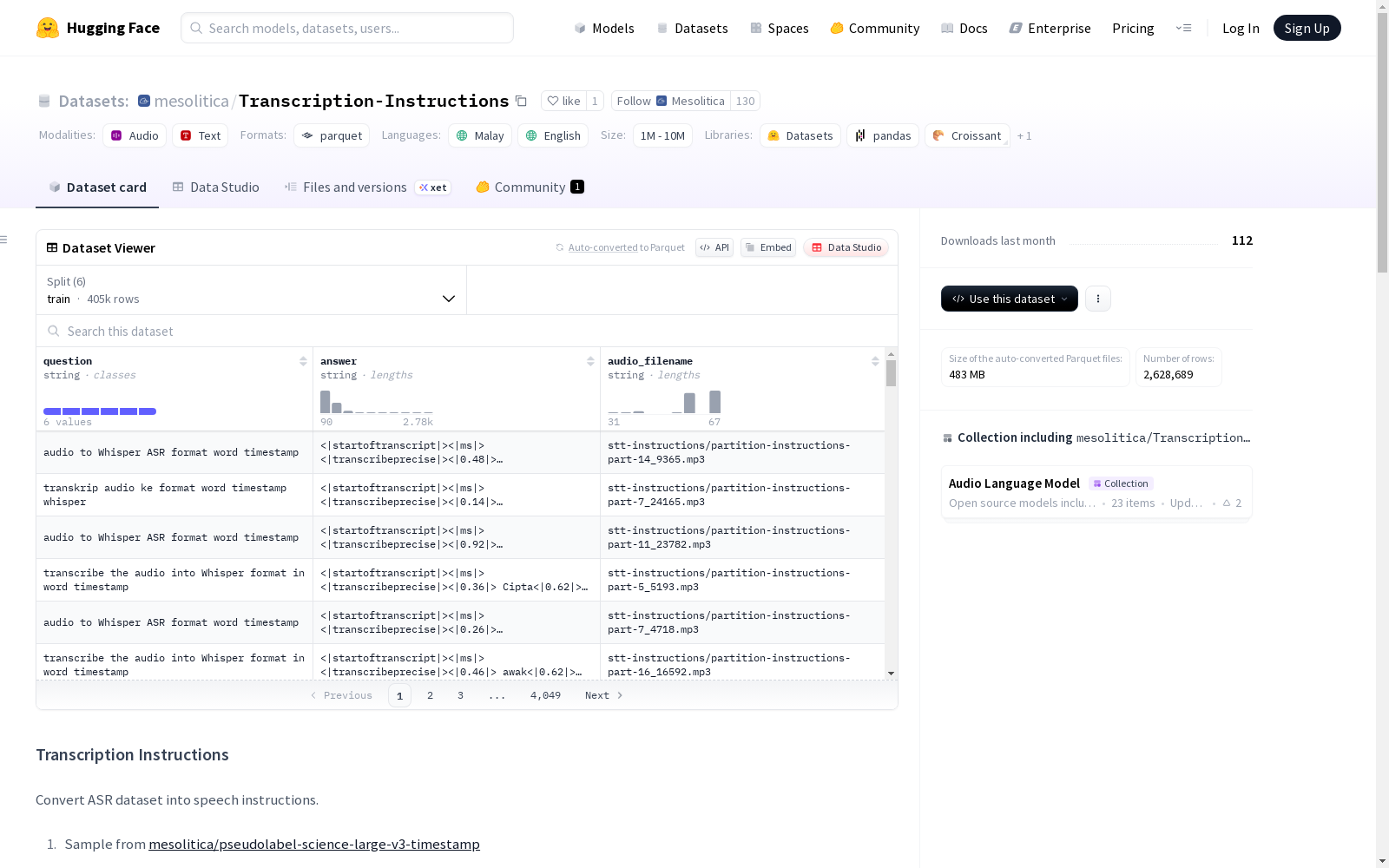Focus the top search models field
Viewport: 1389px width, 868px height.
(347, 28)
